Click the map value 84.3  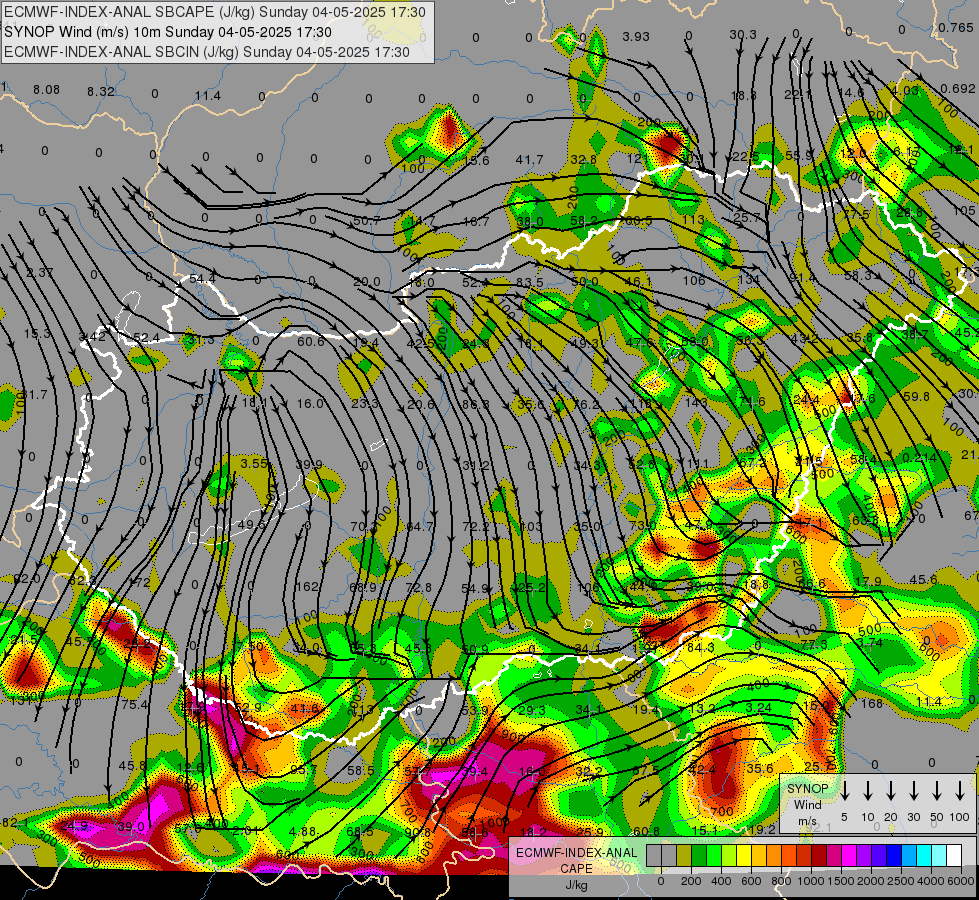(701, 648)
